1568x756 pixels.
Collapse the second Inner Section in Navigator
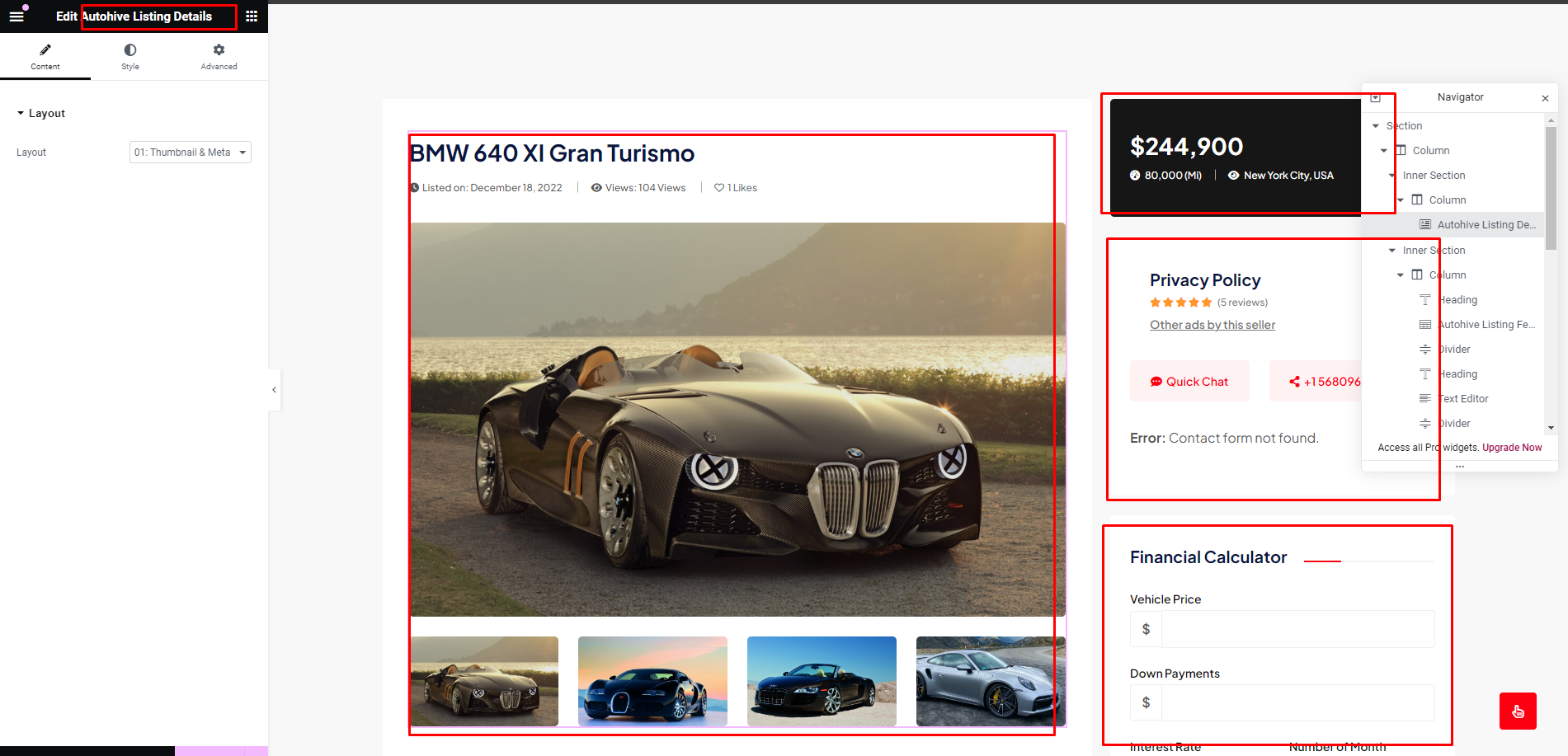pos(1392,251)
